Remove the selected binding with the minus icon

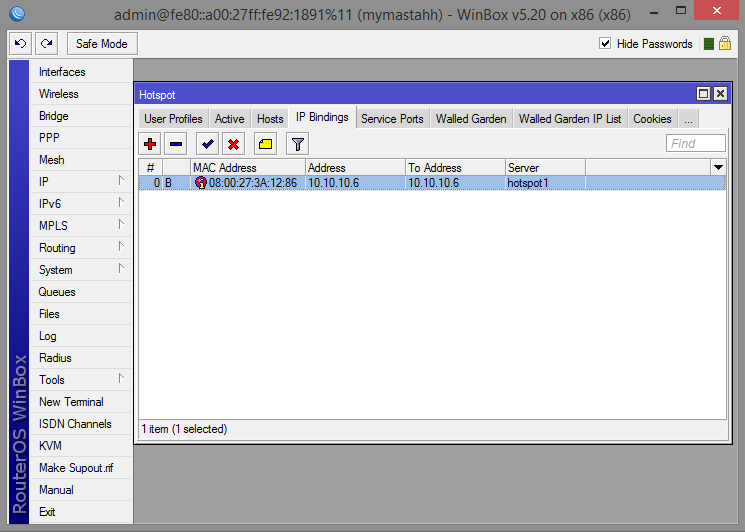tap(176, 144)
